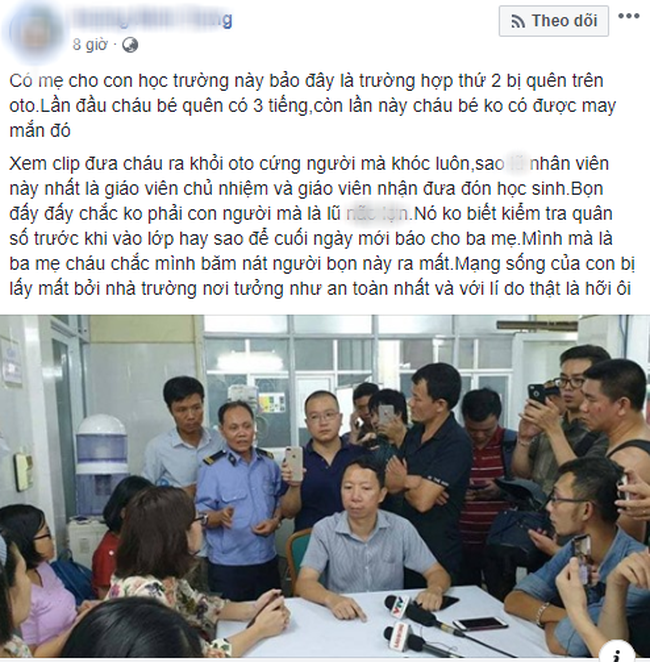The image size is (650, 662).
Task: Follow the author with Theo dõi button
Action: click(x=554, y=21)
